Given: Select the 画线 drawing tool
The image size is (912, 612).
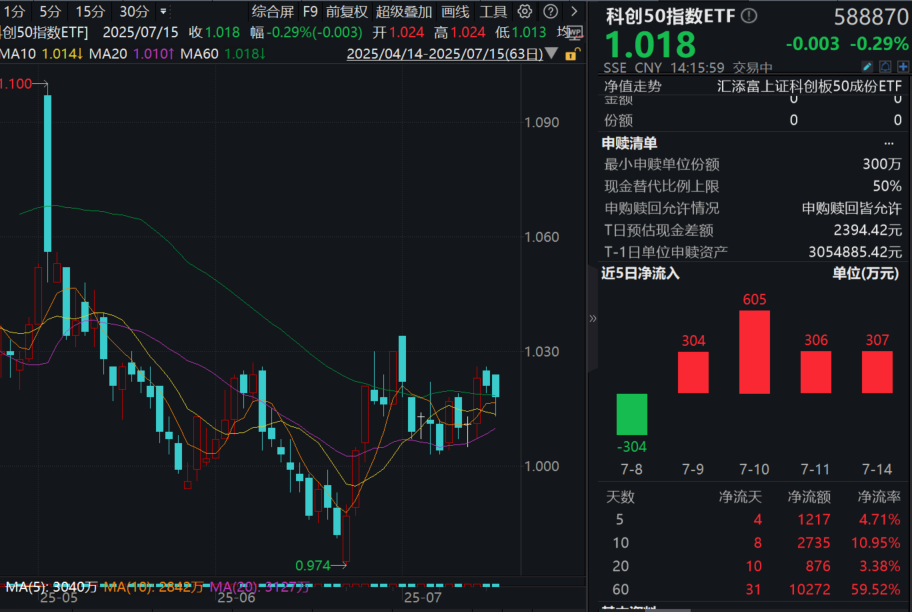Looking at the screenshot, I should pyautogui.click(x=455, y=11).
